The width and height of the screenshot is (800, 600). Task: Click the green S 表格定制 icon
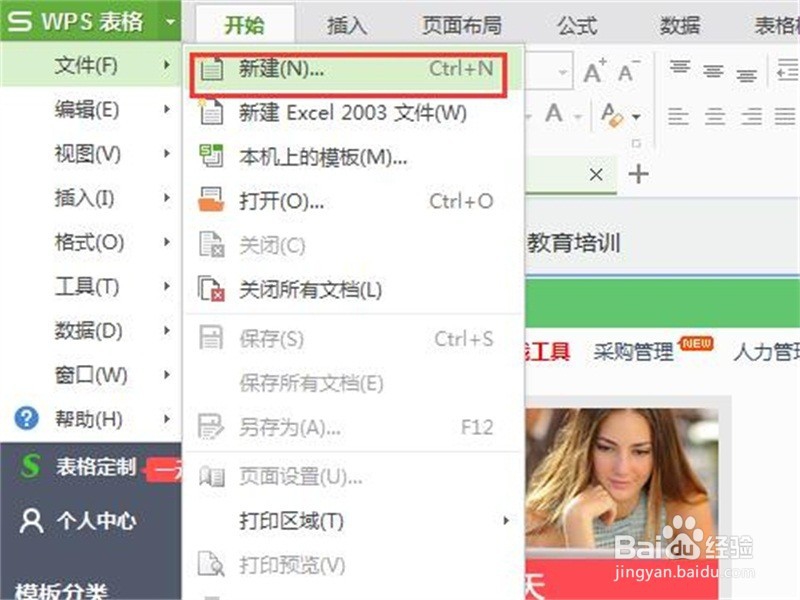(x=31, y=466)
